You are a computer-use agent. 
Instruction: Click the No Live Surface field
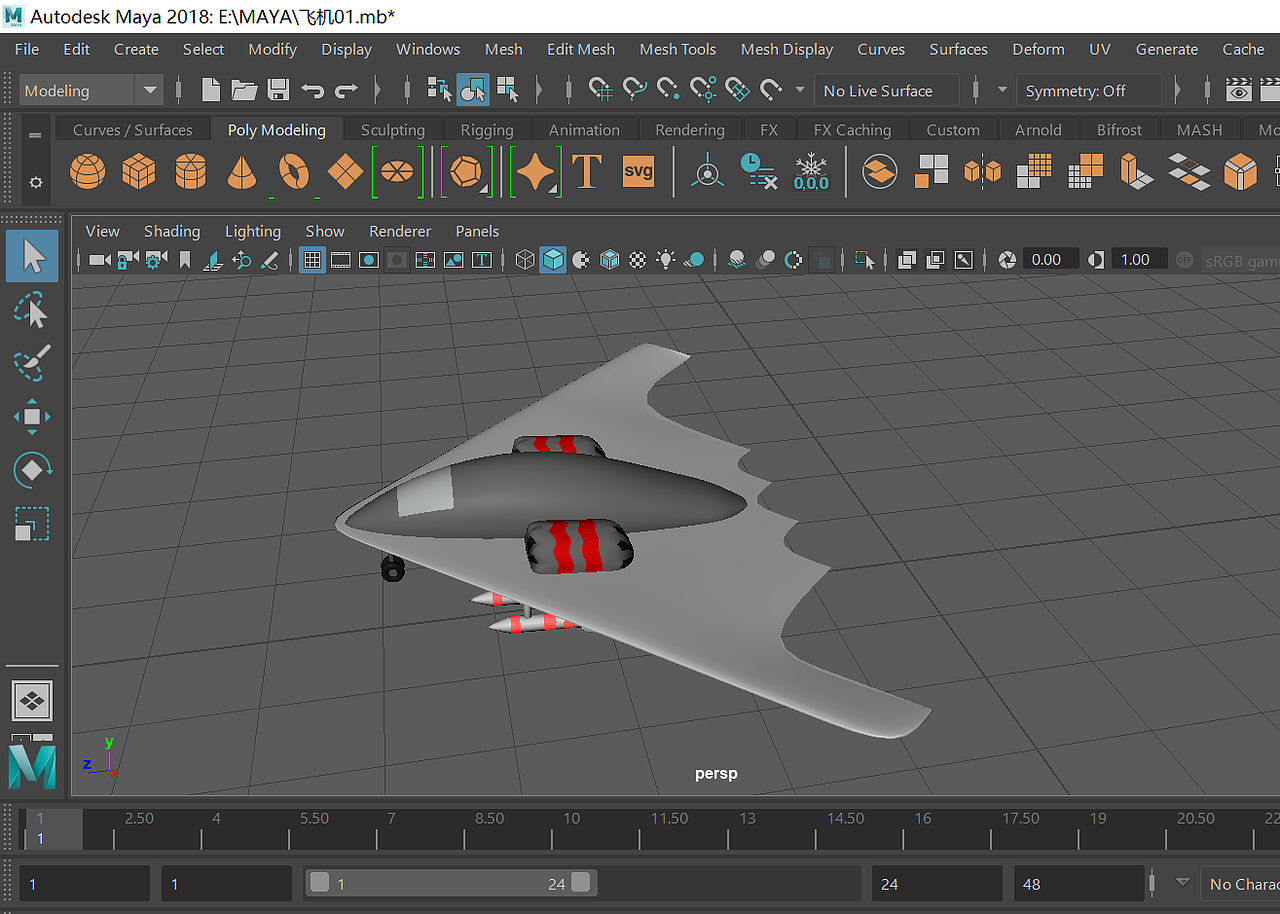[886, 90]
